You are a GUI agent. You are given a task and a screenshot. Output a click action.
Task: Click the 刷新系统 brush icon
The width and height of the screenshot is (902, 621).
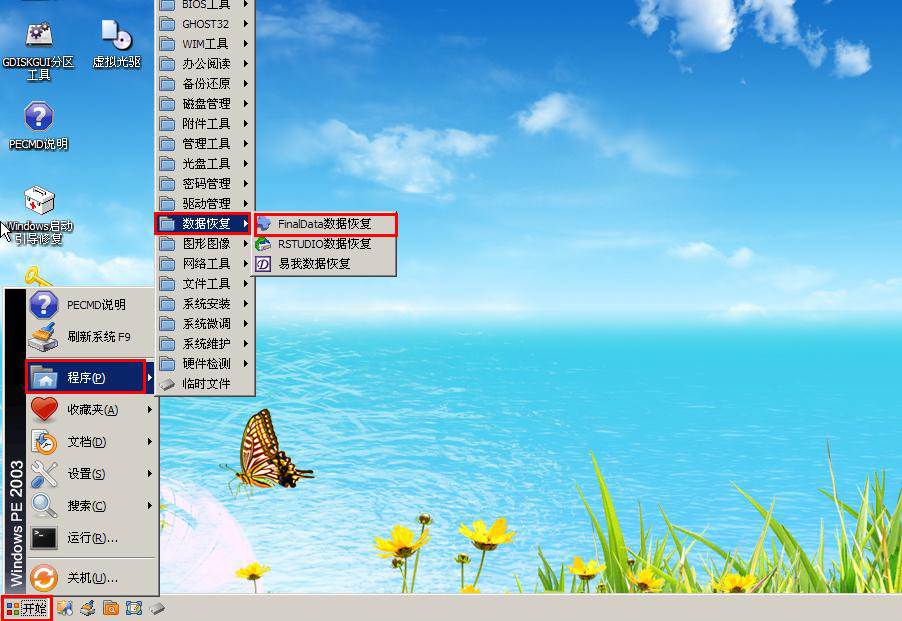click(44, 336)
